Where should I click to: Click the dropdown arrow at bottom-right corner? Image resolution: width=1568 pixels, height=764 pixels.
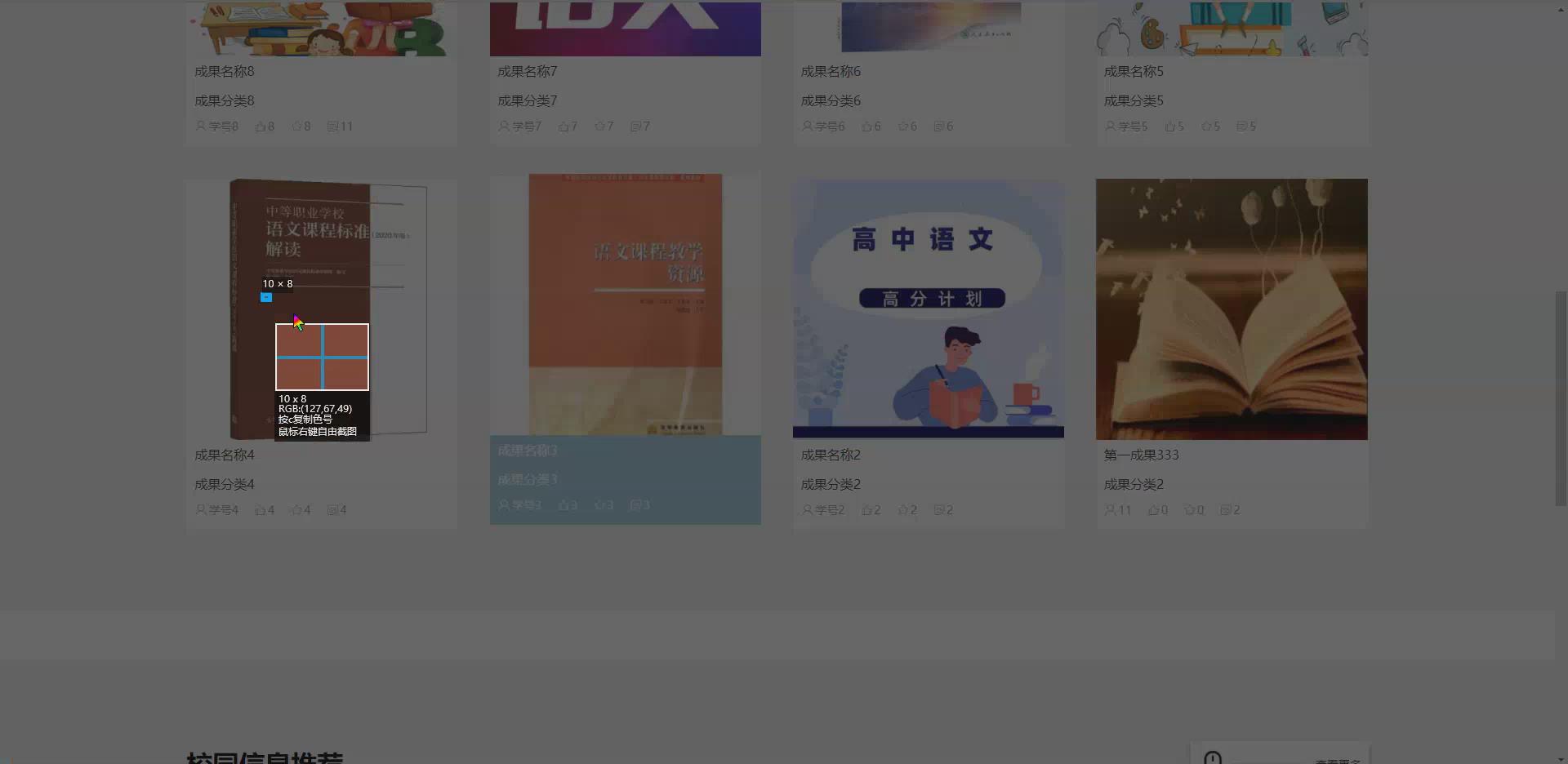coord(1561,759)
